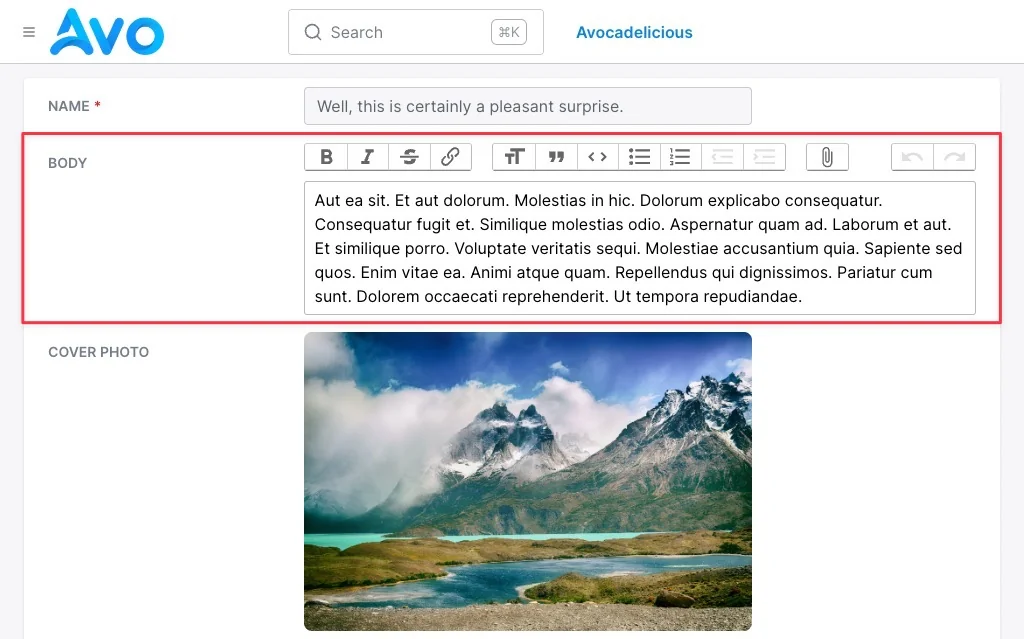This screenshot has width=1024, height=639.
Task: Decrease indent level of list
Action: [722, 157]
